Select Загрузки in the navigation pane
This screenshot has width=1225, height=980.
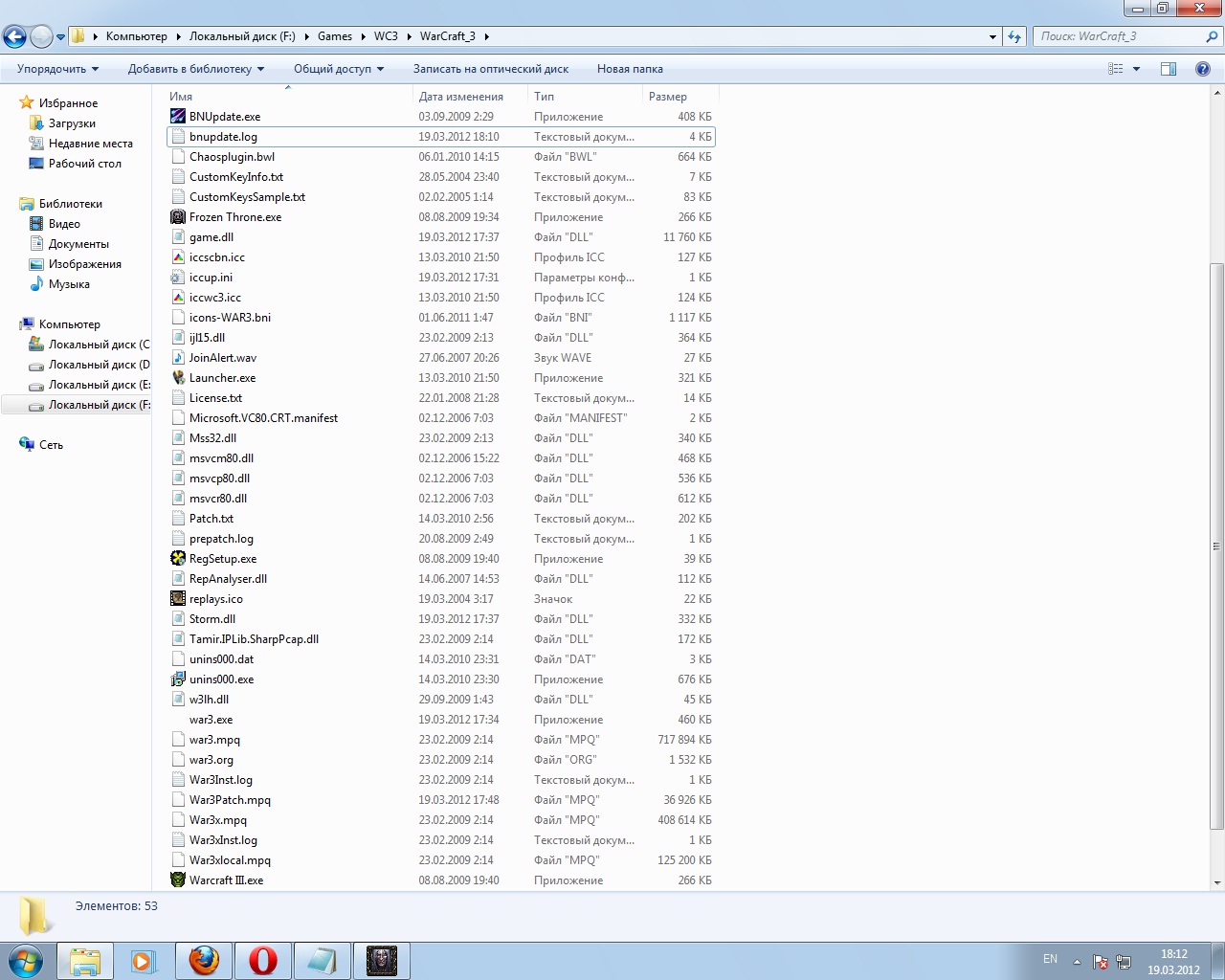pyautogui.click(x=72, y=123)
